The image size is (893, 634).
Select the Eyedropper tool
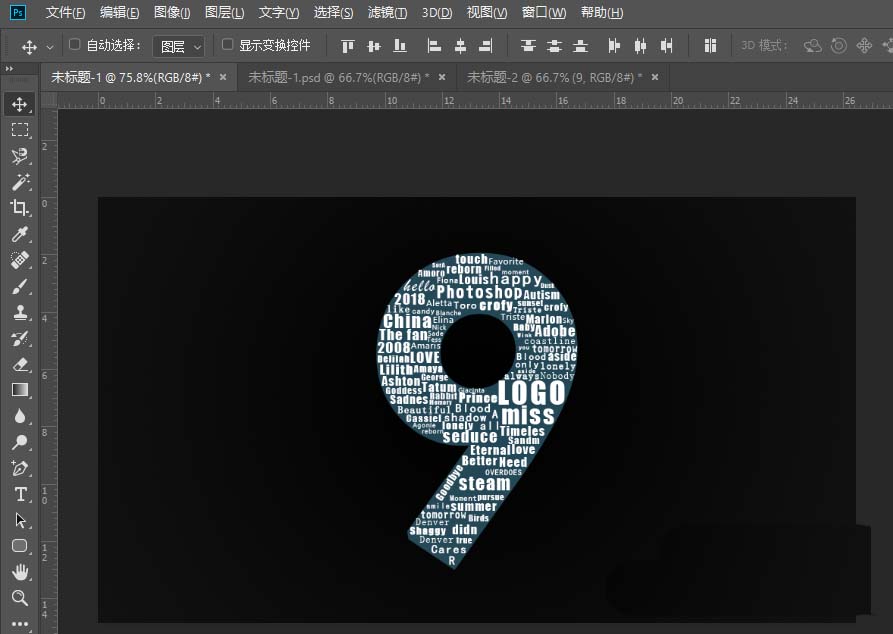(20, 234)
